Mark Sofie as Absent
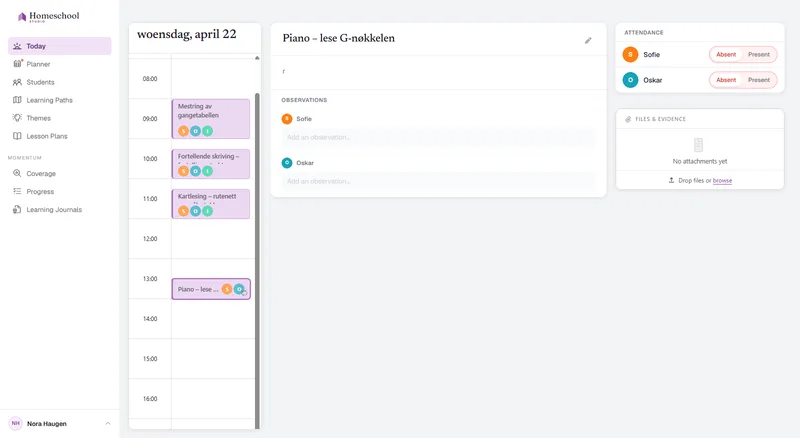 point(726,55)
